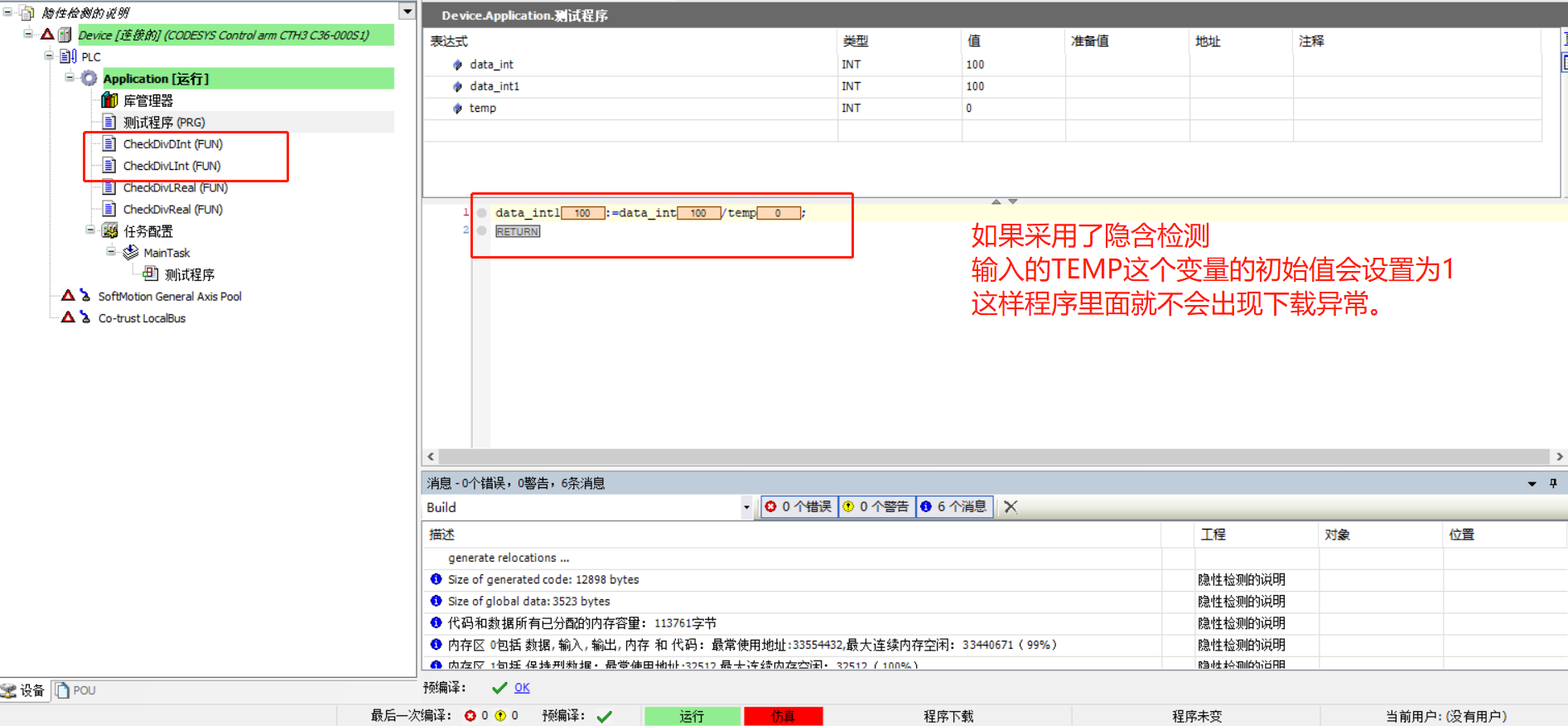Viewport: 1568px width, 726px height.
Task: Click the PLC logic icon
Action: [69, 56]
